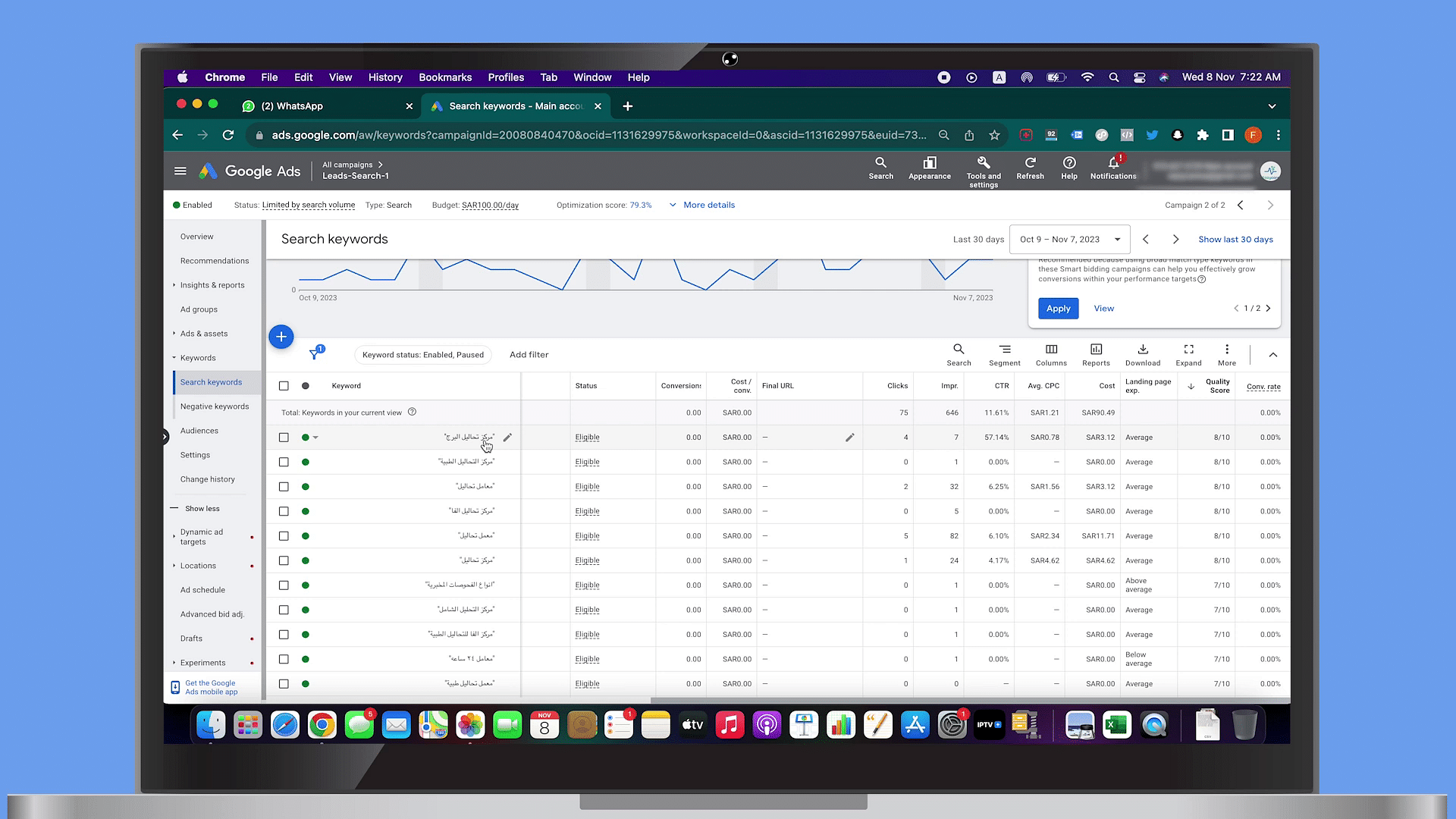1456x819 pixels.
Task: Reload the page with Chrome reload button
Action: (x=228, y=135)
